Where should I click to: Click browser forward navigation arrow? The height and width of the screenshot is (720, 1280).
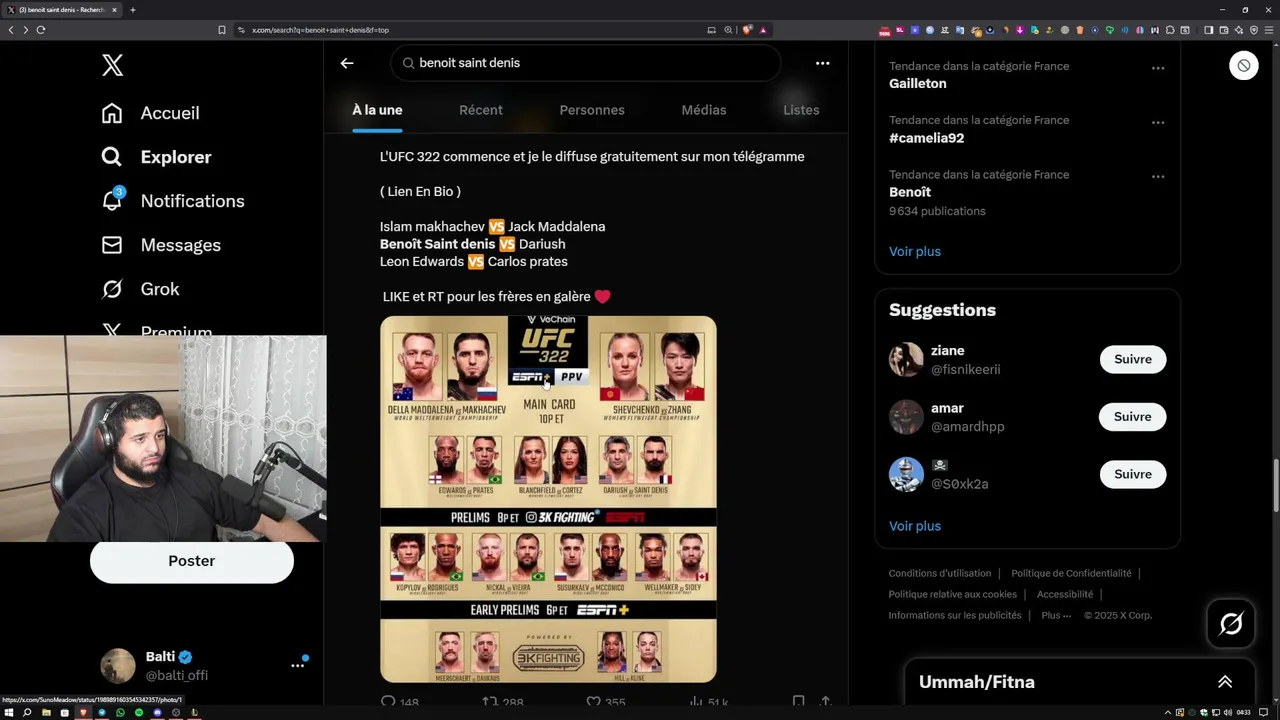(25, 30)
